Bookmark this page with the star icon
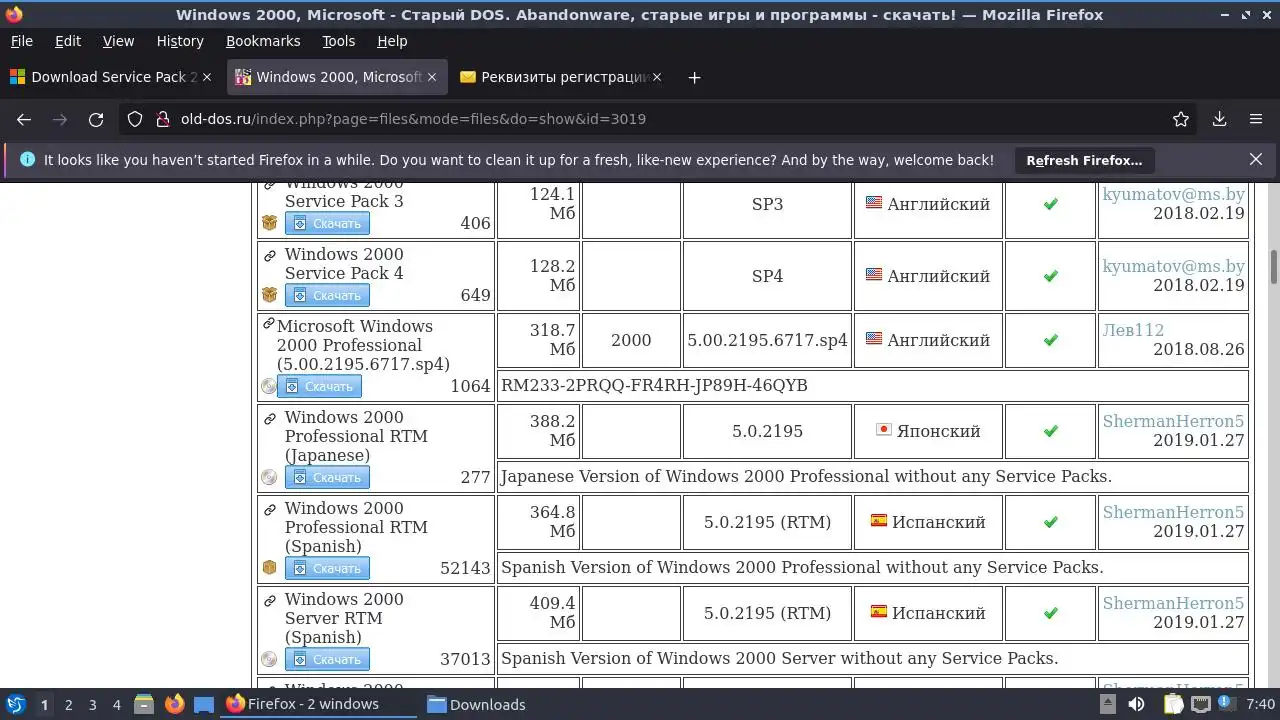 1181,119
